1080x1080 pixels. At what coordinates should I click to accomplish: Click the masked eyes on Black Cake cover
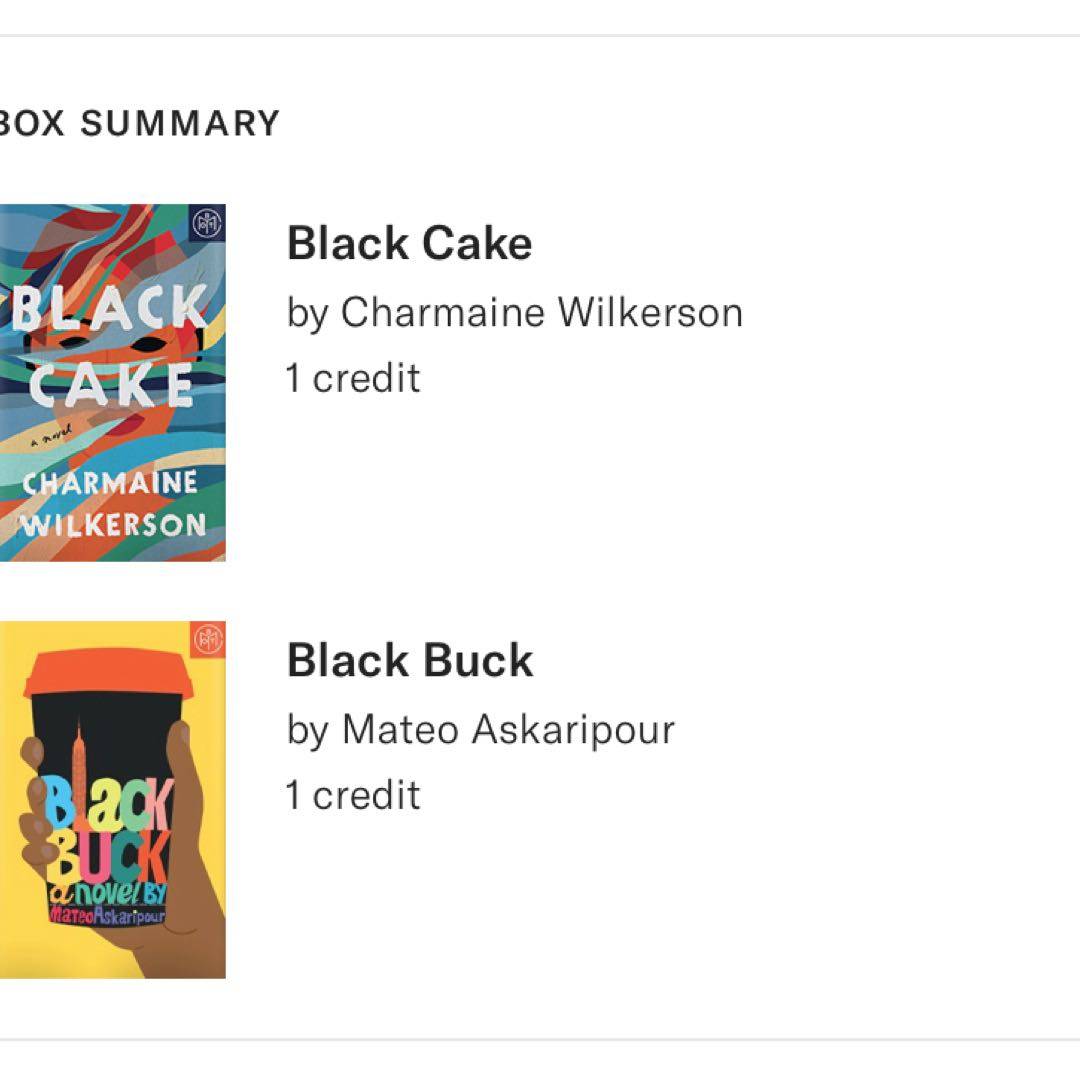110,341
